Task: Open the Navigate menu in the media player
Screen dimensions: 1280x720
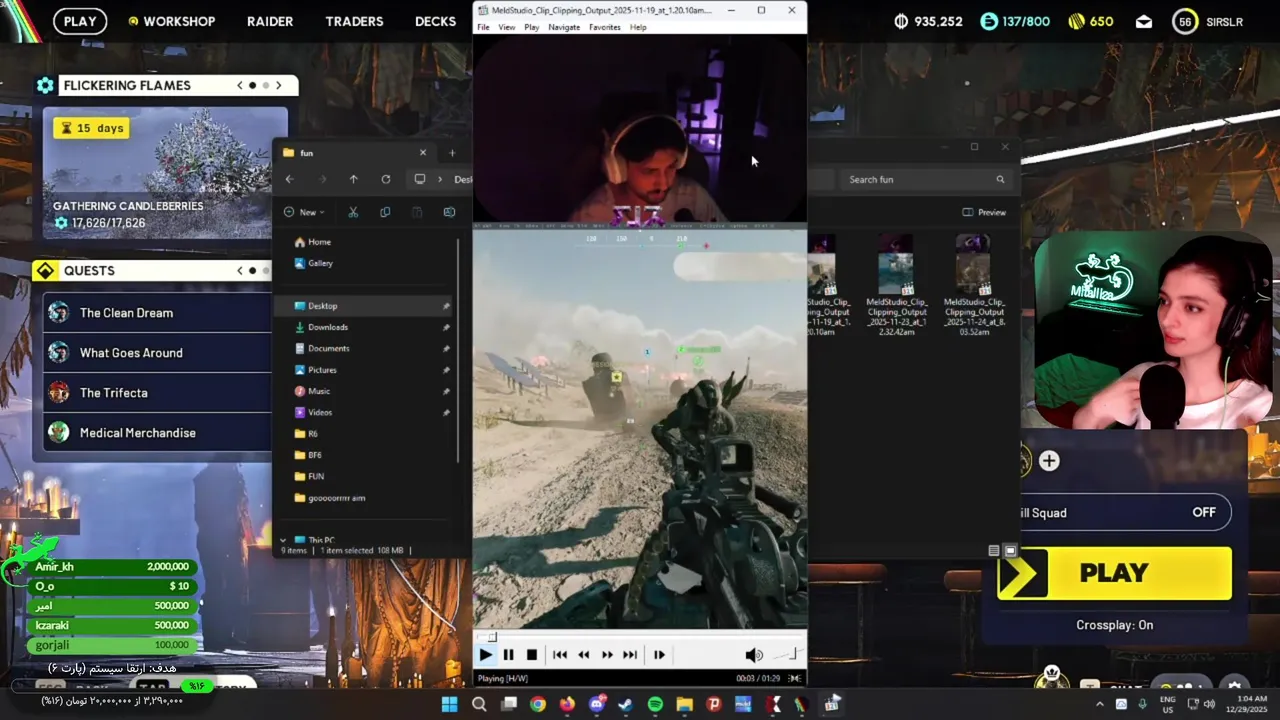Action: 564,27
